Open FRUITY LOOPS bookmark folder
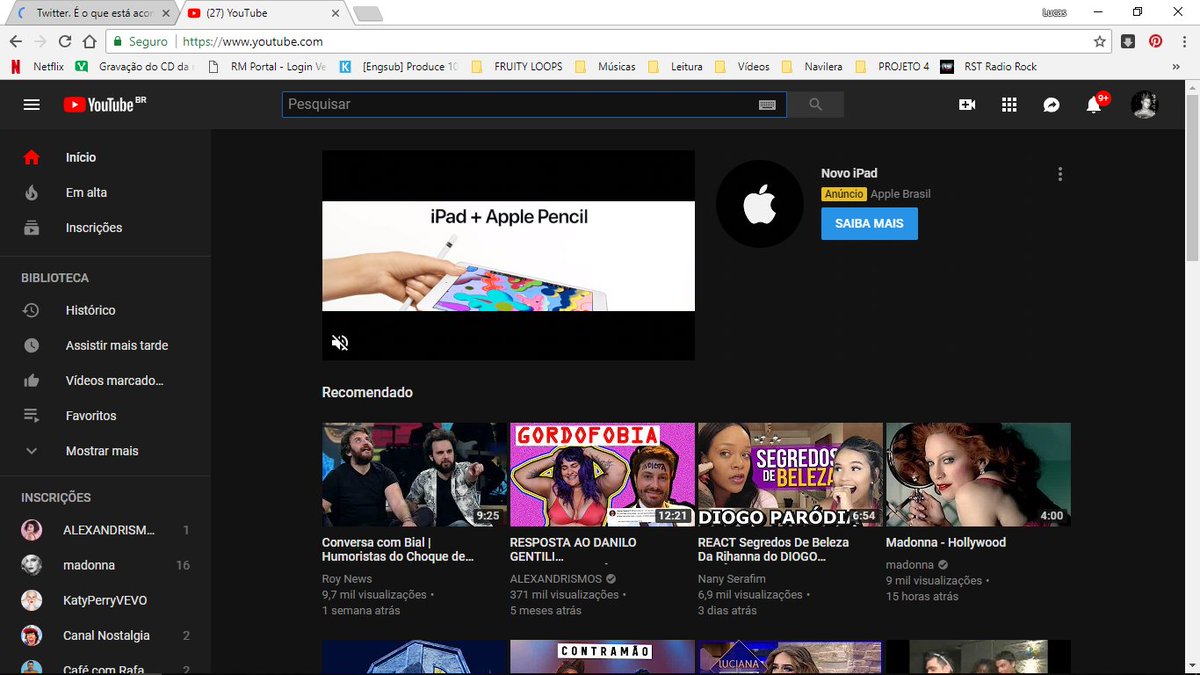This screenshot has width=1200, height=675. click(517, 67)
